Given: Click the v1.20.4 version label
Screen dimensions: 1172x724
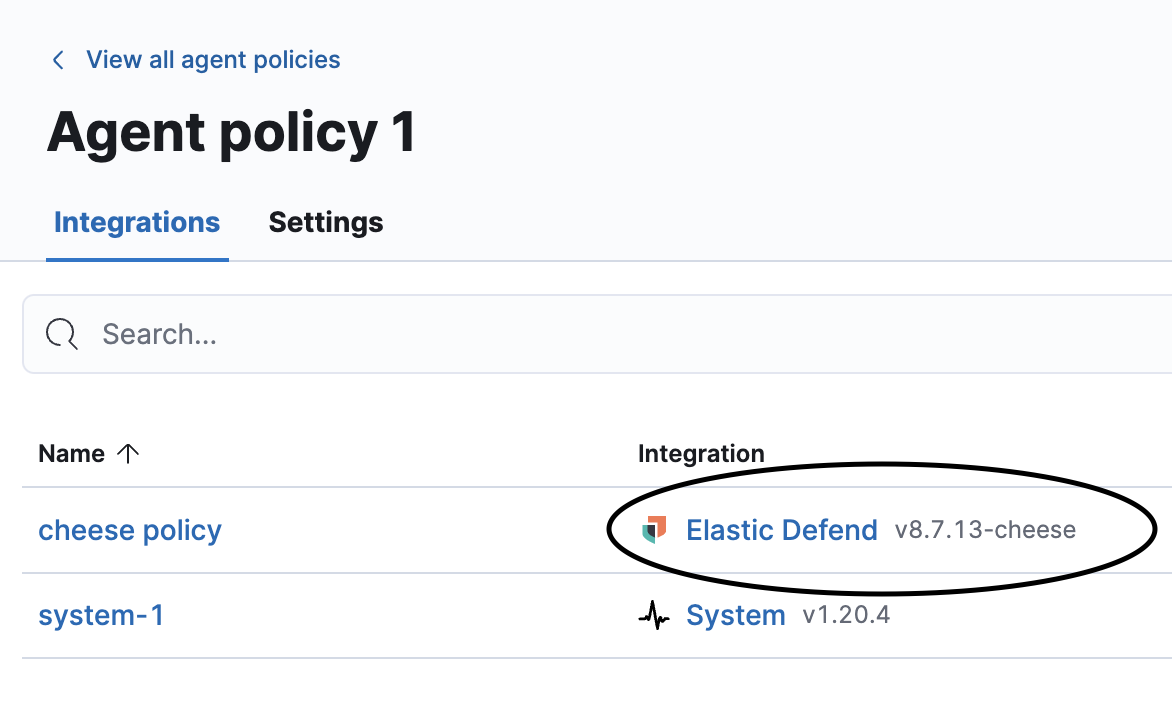Looking at the screenshot, I should 846,615.
